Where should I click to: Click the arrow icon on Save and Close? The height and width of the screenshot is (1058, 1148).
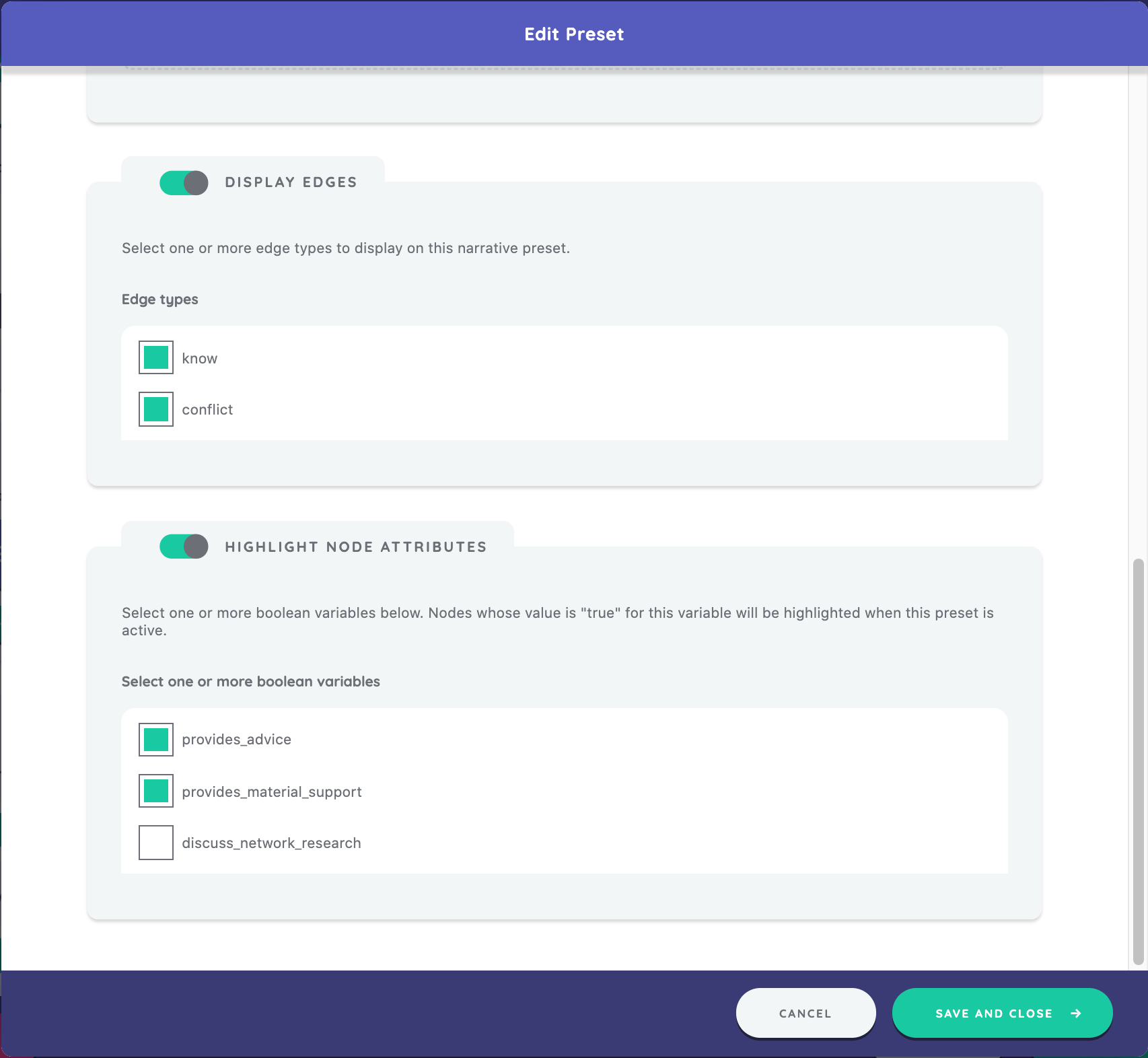1076,1013
